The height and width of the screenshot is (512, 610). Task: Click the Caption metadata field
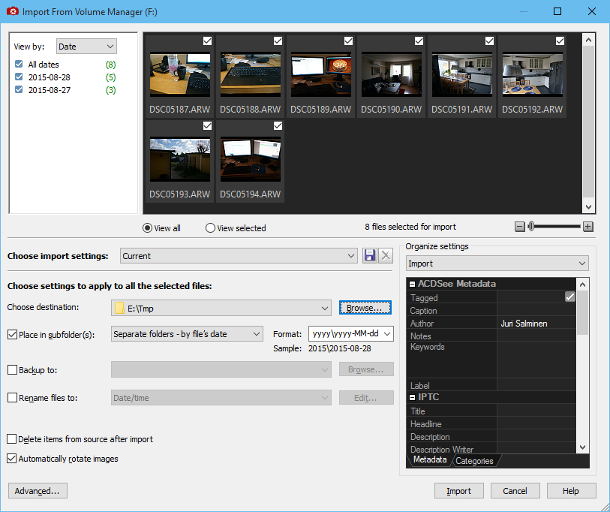pos(536,310)
